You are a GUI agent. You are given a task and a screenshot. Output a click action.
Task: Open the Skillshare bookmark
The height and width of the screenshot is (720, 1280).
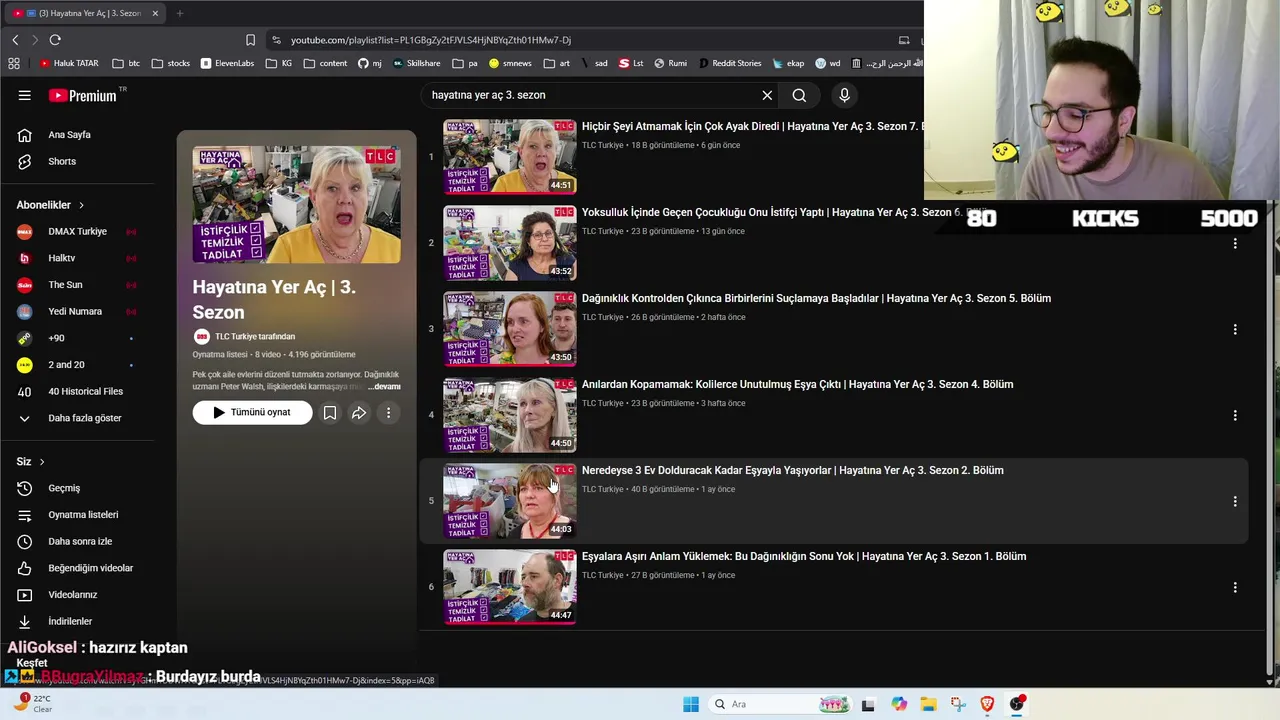click(416, 63)
